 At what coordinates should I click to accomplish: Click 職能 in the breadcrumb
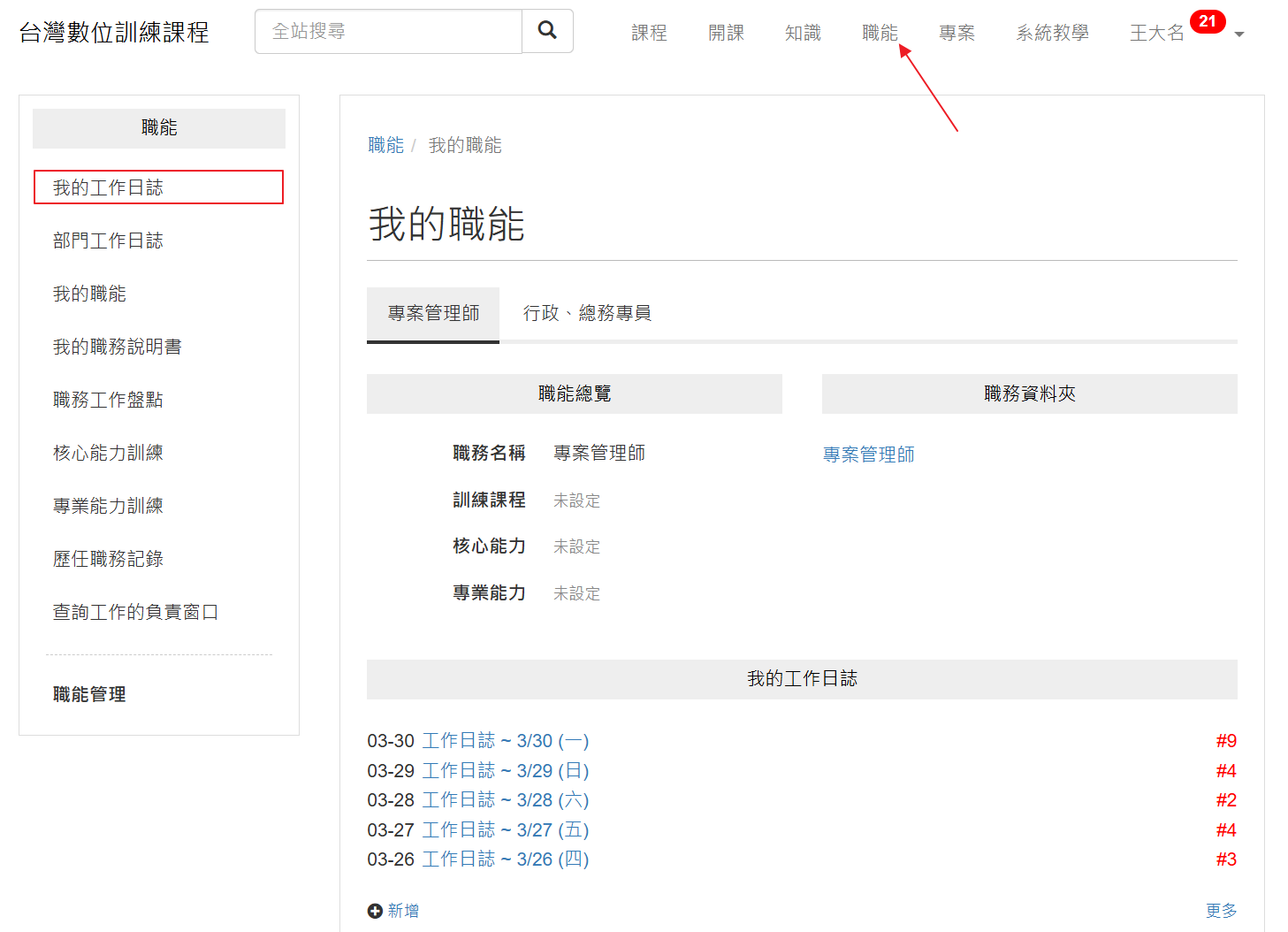pyautogui.click(x=385, y=145)
